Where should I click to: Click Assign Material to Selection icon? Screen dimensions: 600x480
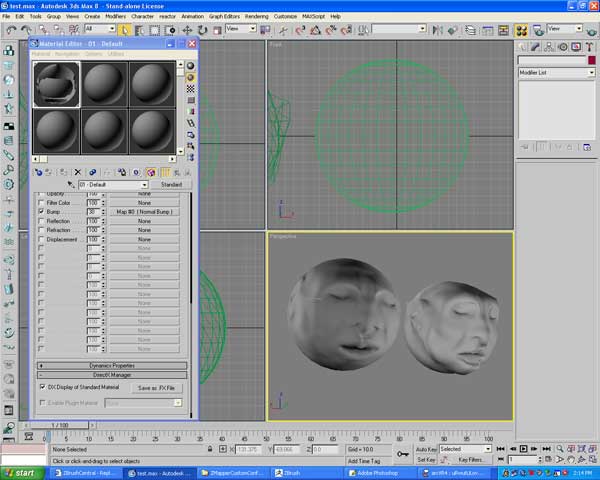click(x=63, y=173)
